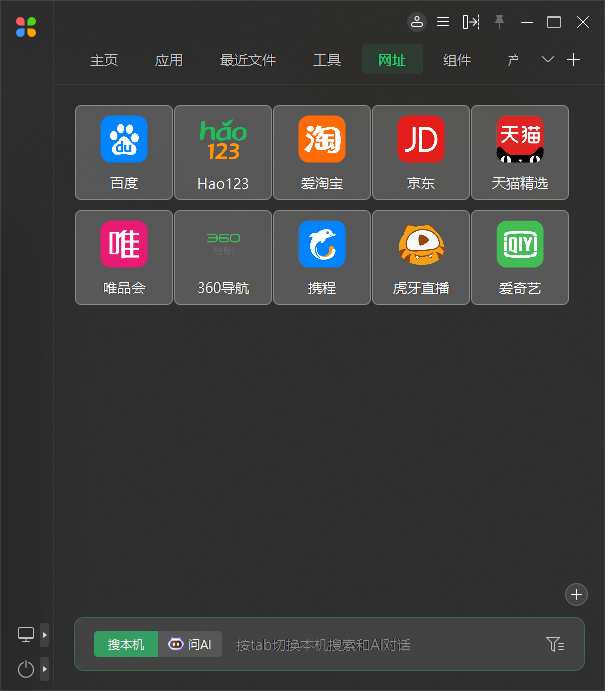Maximize the window

(x=554, y=22)
